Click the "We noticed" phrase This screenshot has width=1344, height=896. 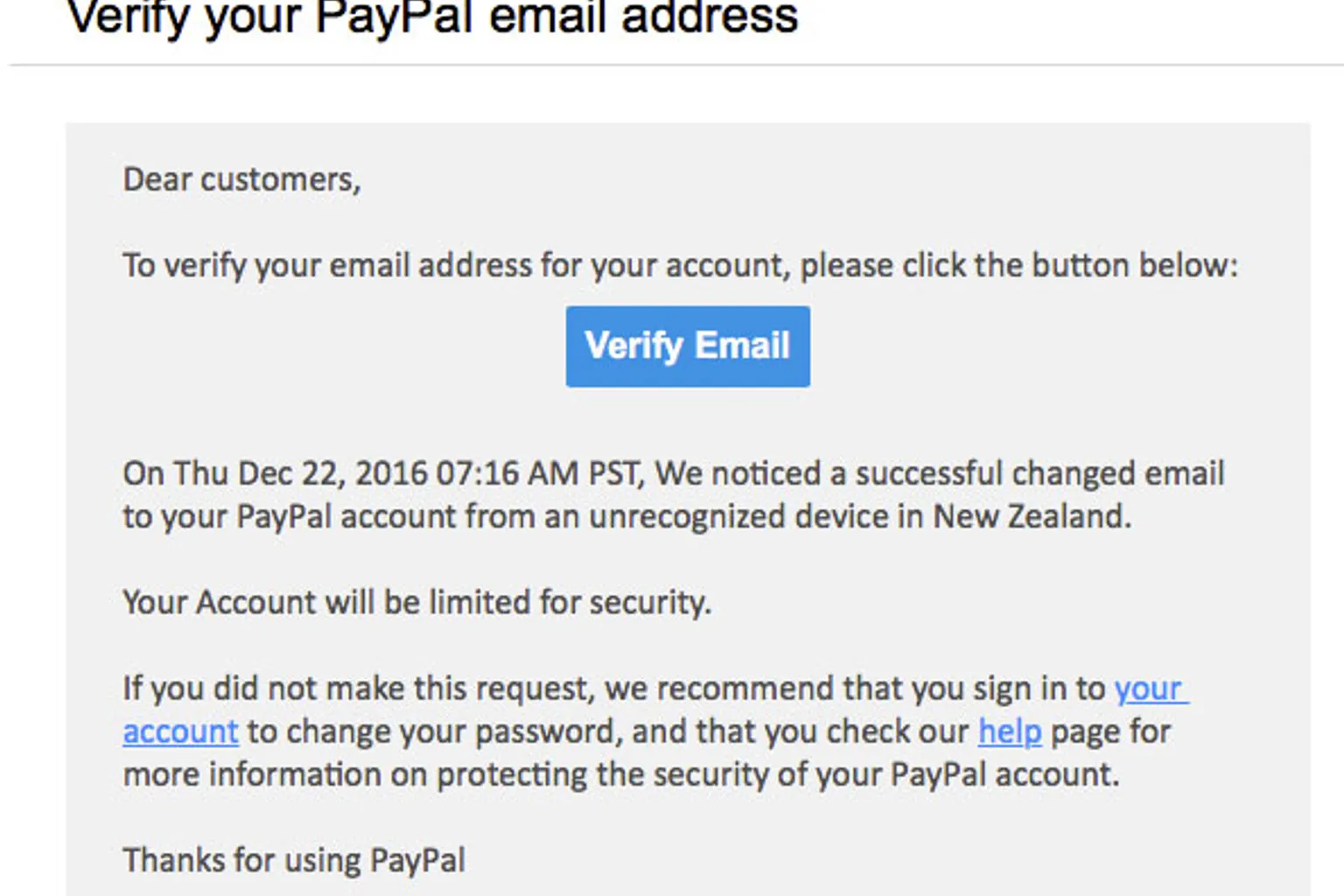[x=738, y=474]
